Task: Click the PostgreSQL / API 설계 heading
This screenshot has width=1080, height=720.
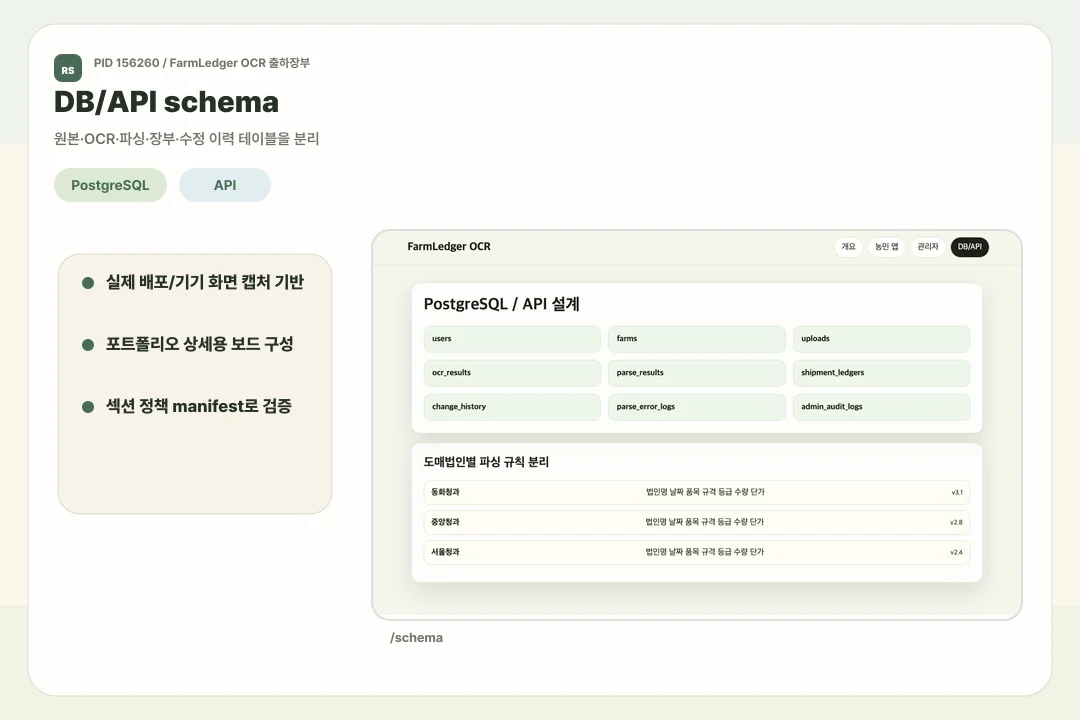Action: [x=501, y=304]
